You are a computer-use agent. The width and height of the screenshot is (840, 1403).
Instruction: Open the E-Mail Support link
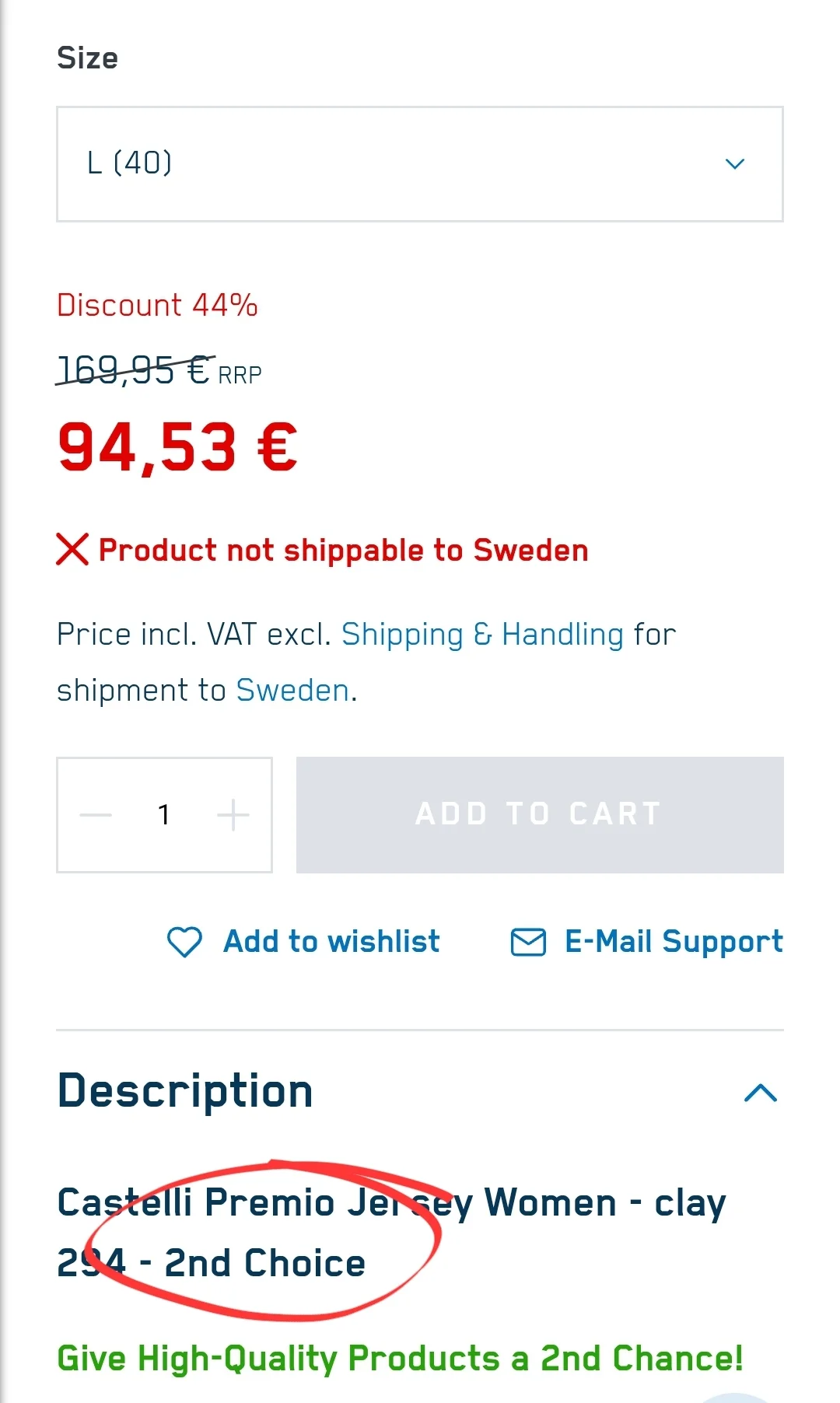coord(673,942)
